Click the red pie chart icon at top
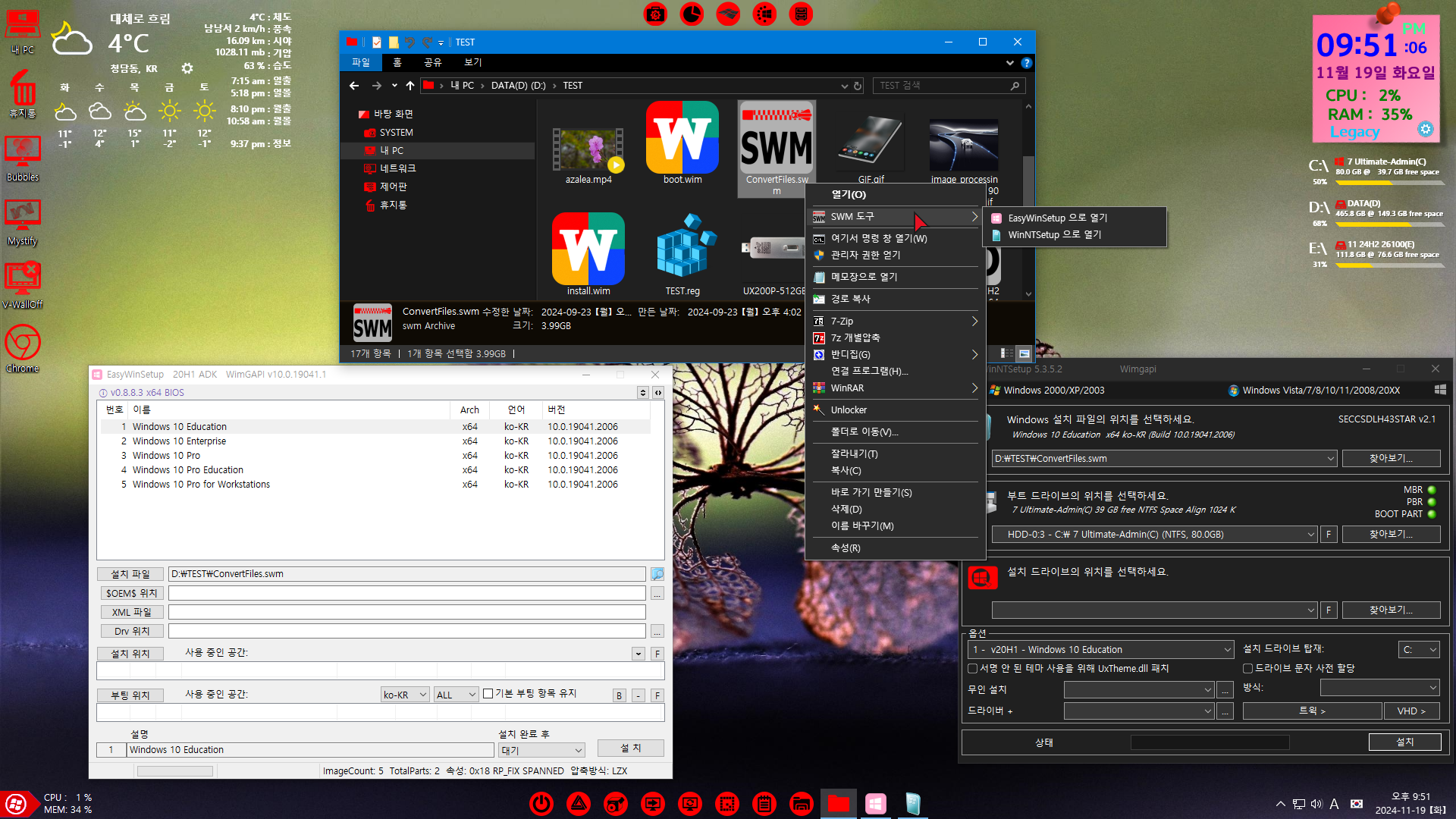This screenshot has height=819, width=1456. tap(692, 14)
